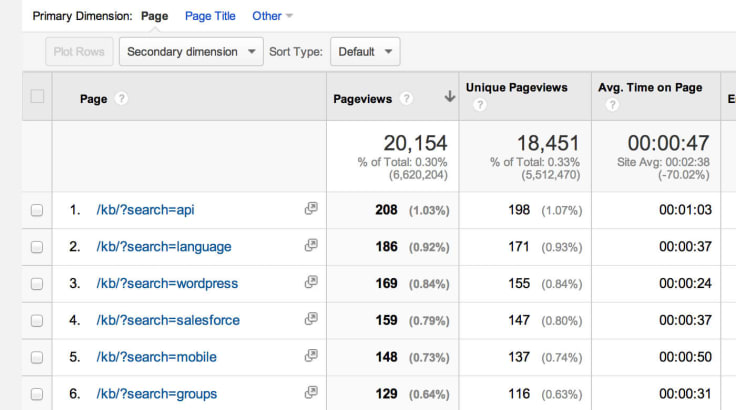The width and height of the screenshot is (736, 410).
Task: Open /kb/?search=wordpress external link icon
Action: pyautogui.click(x=311, y=282)
